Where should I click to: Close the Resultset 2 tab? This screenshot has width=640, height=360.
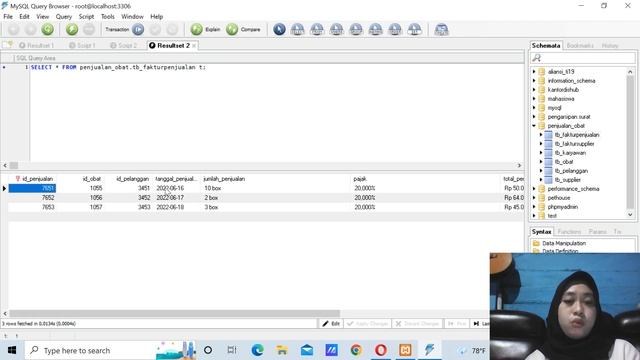coord(194,46)
